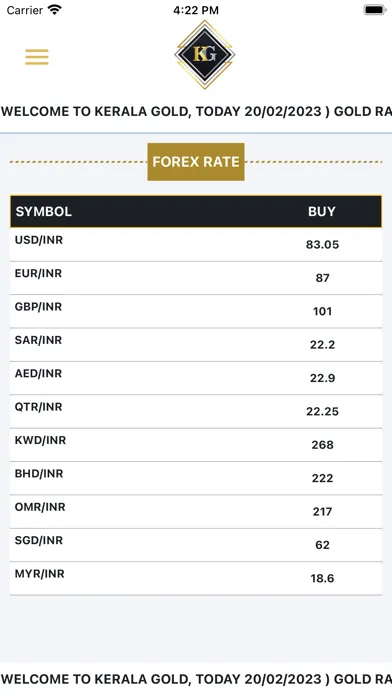The height and width of the screenshot is (696, 392).
Task: Select the KWD/INR row
Action: coord(196,445)
